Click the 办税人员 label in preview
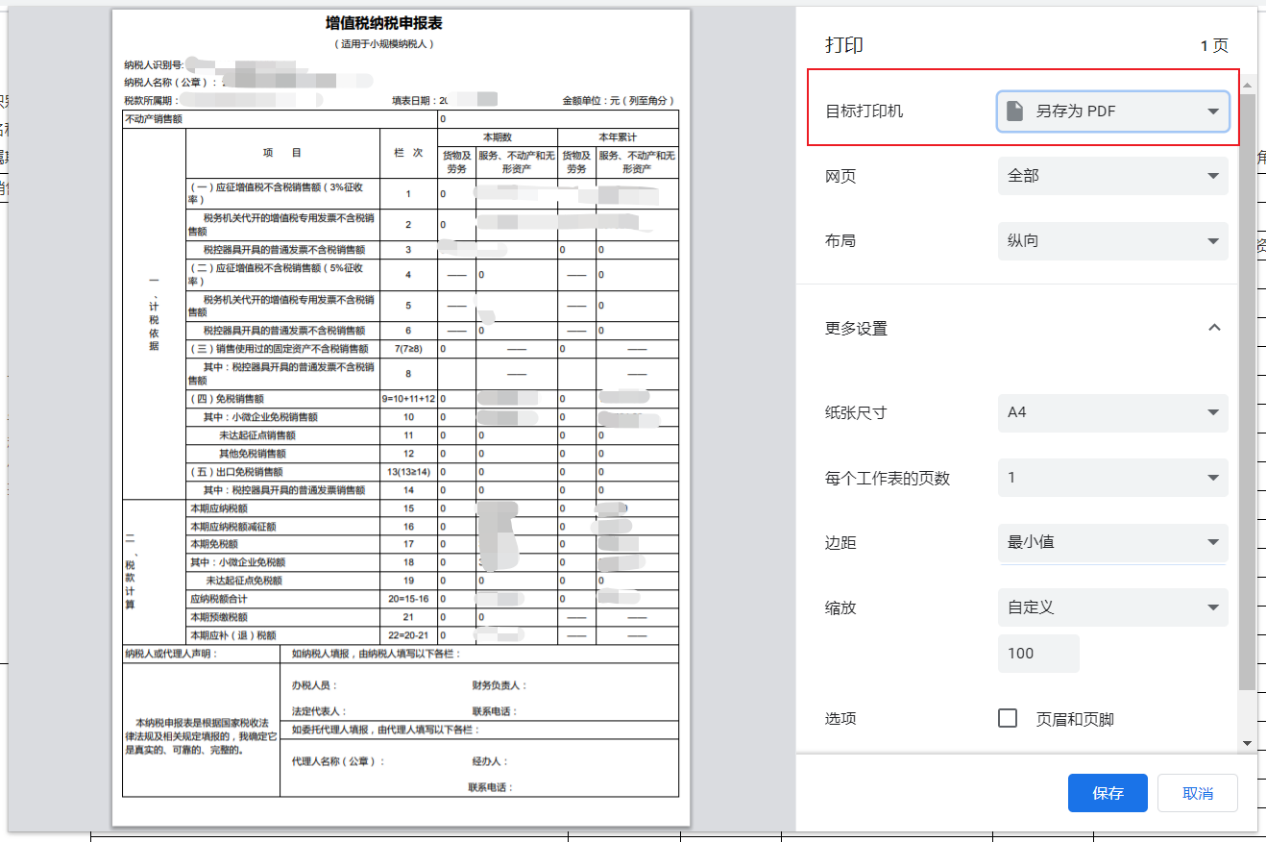1266x842 pixels. coord(312,686)
